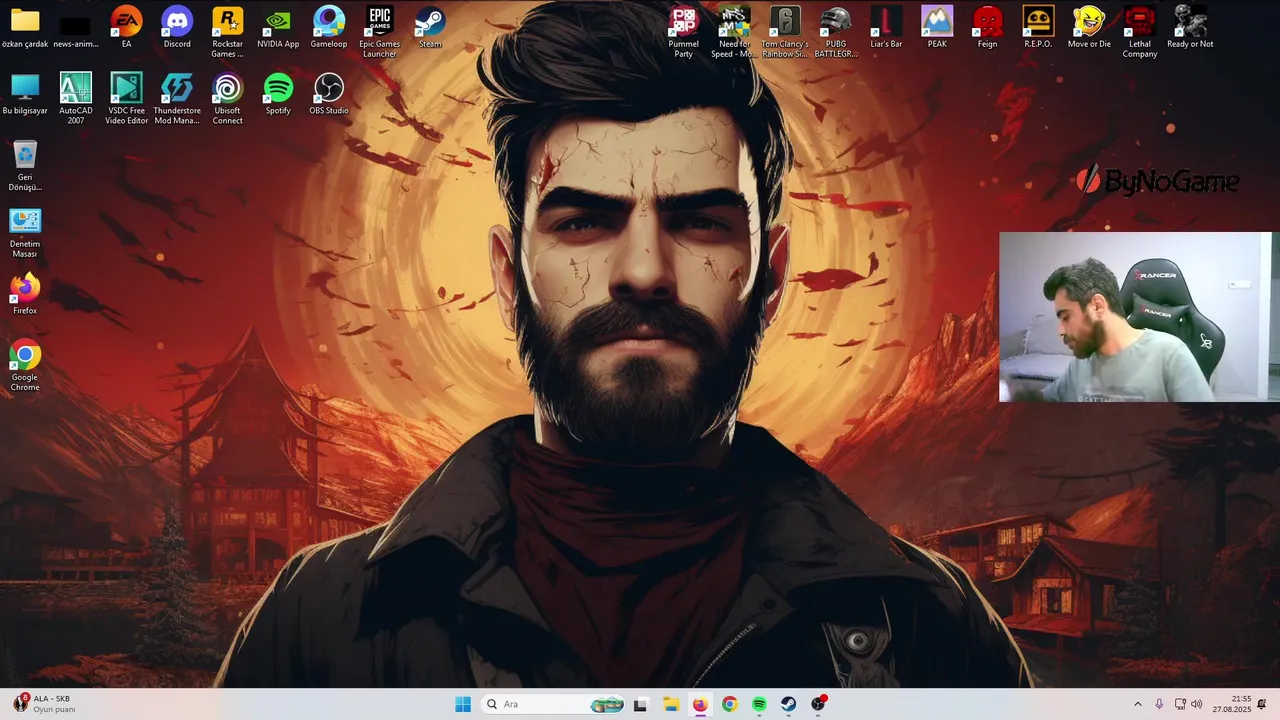Open Ubisoft Connect shortcut
Image resolution: width=1280 pixels, height=720 pixels.
[227, 99]
